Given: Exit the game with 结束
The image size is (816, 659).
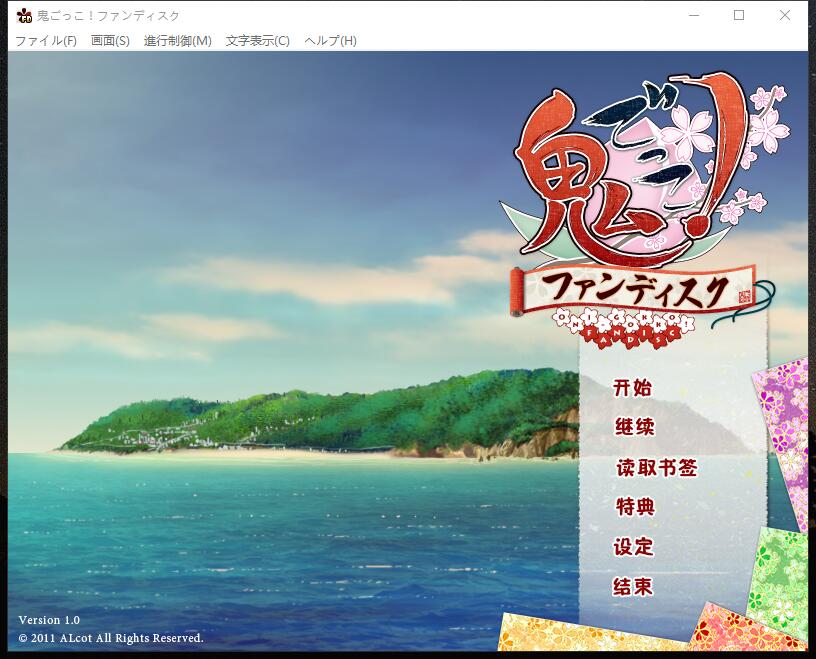Looking at the screenshot, I should (x=632, y=588).
